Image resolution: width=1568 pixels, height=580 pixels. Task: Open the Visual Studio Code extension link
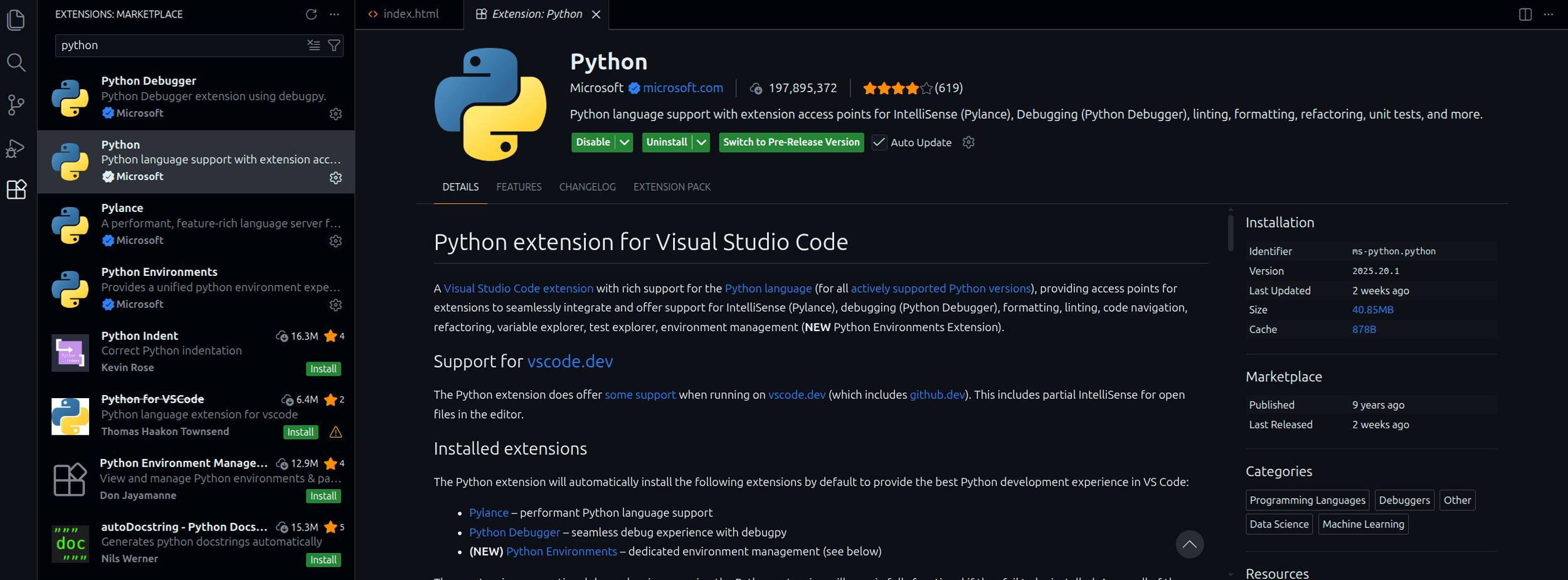(x=519, y=288)
